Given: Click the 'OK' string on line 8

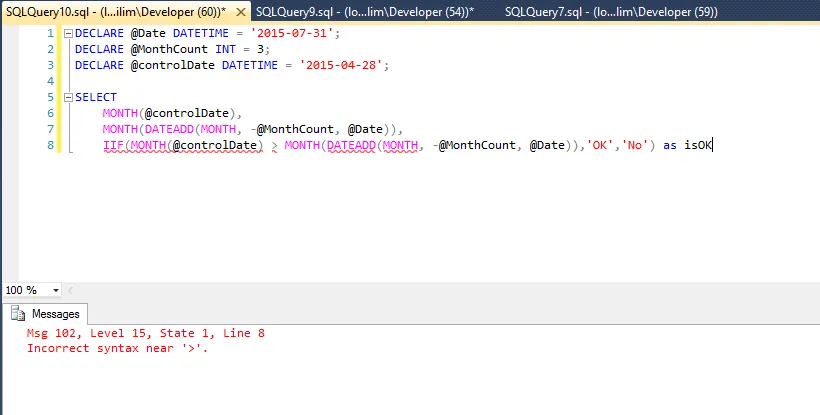Looking at the screenshot, I should point(600,145).
